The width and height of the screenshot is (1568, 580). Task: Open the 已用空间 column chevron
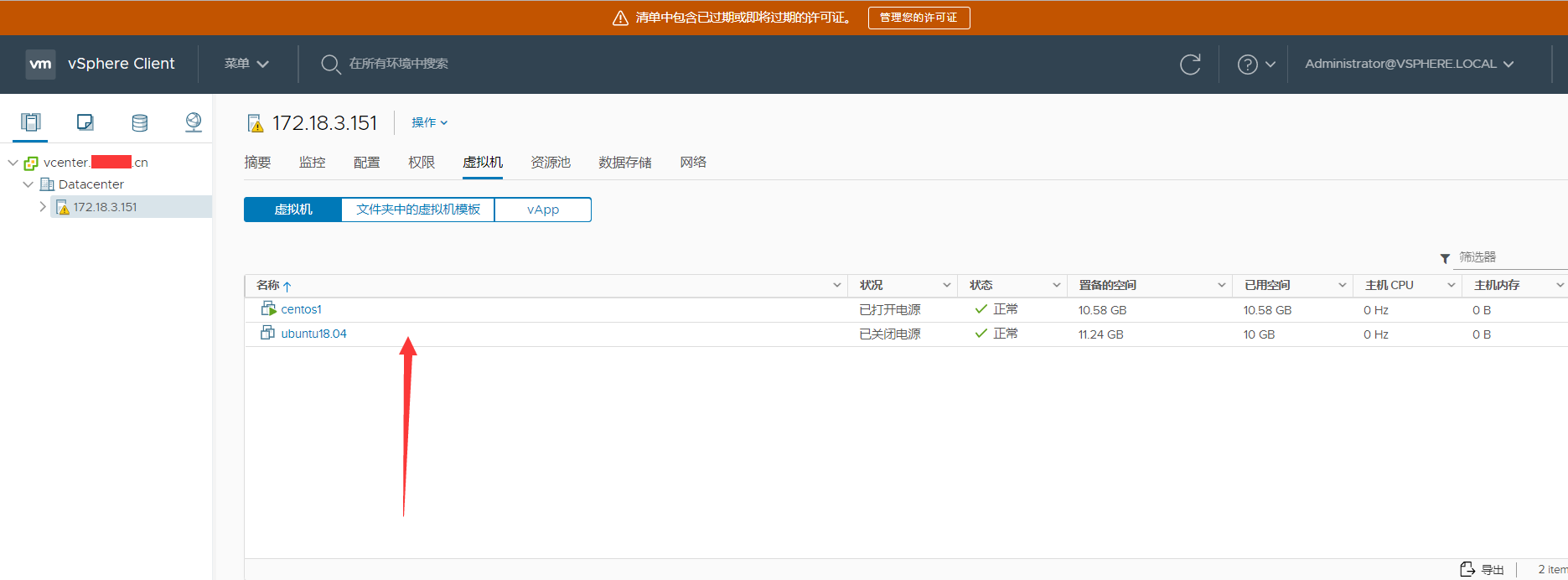[1342, 286]
